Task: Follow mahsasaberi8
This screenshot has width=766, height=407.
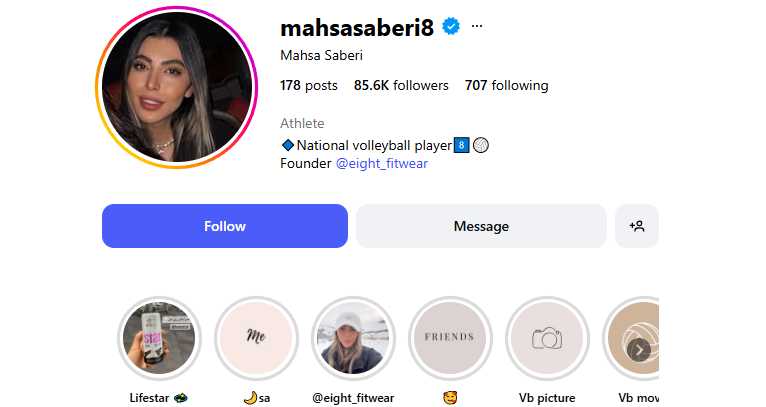Action: (225, 226)
